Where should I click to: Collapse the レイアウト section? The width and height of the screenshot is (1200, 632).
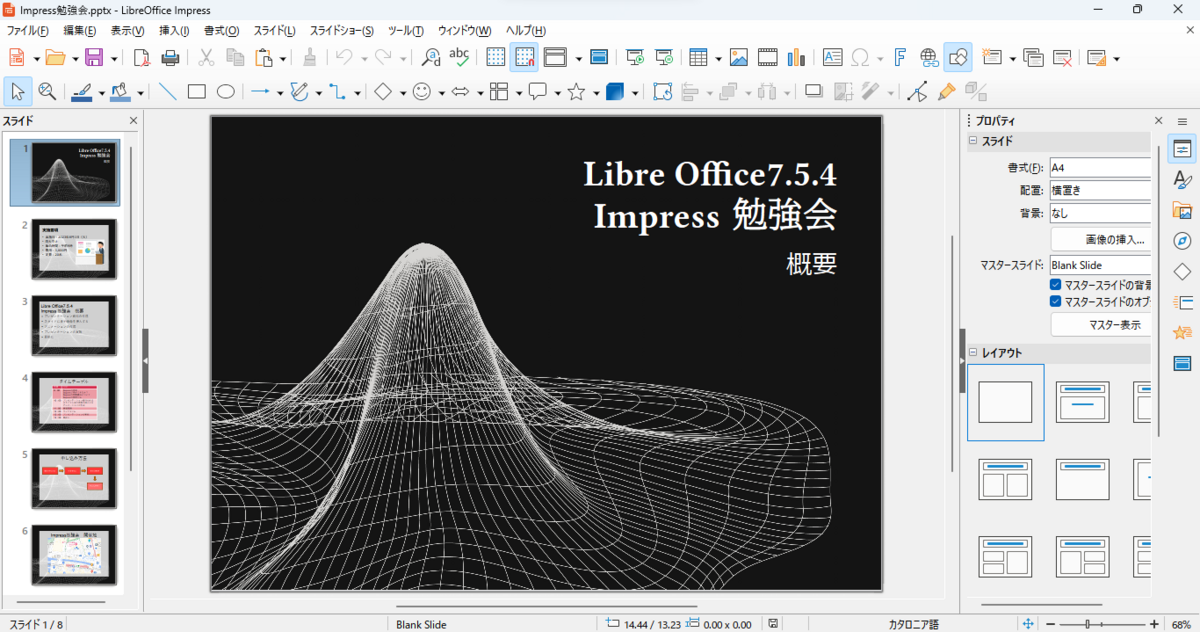point(973,353)
